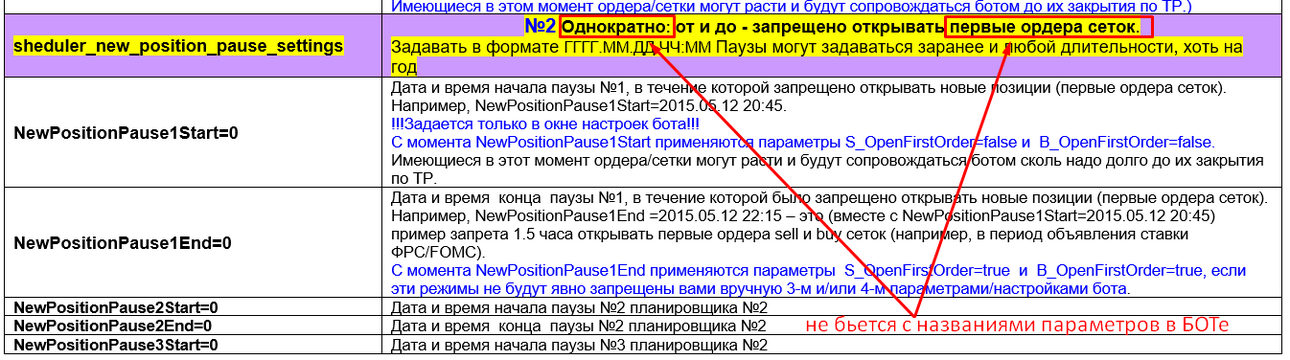Click the red '!!!Задается только в окне настроек бота!!!' text
The image size is (1290, 360).
tap(545, 124)
